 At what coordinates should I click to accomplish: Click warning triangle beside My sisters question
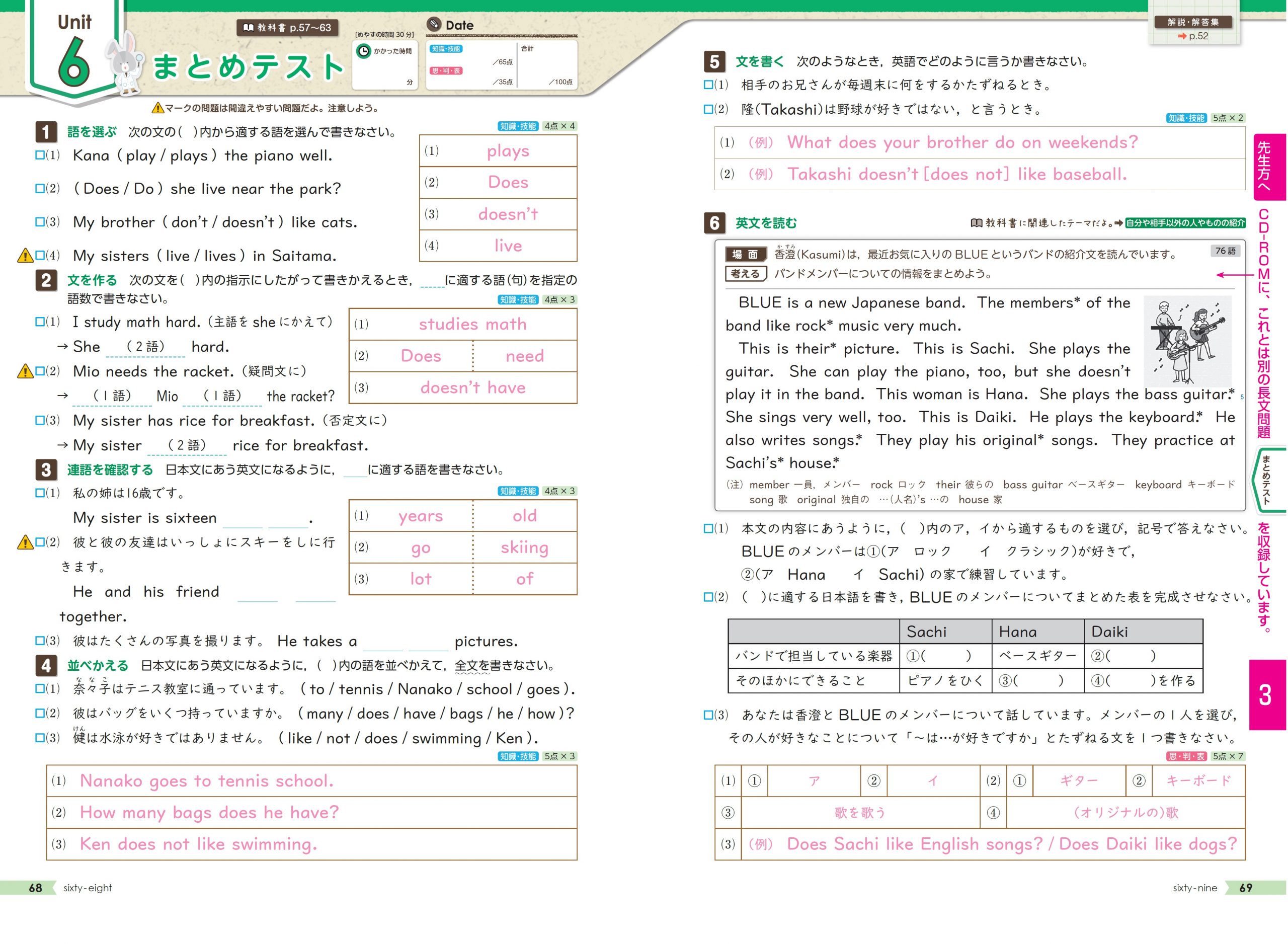(x=25, y=255)
